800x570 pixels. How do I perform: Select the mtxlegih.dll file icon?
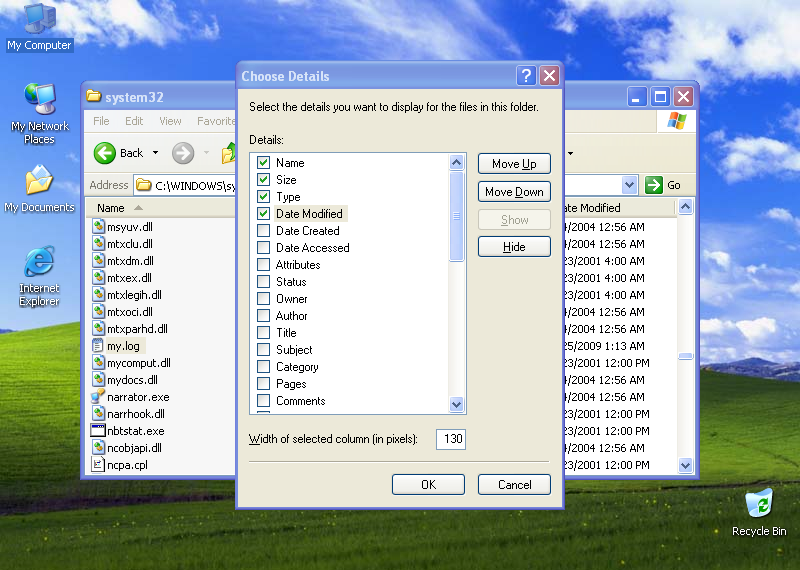98,294
